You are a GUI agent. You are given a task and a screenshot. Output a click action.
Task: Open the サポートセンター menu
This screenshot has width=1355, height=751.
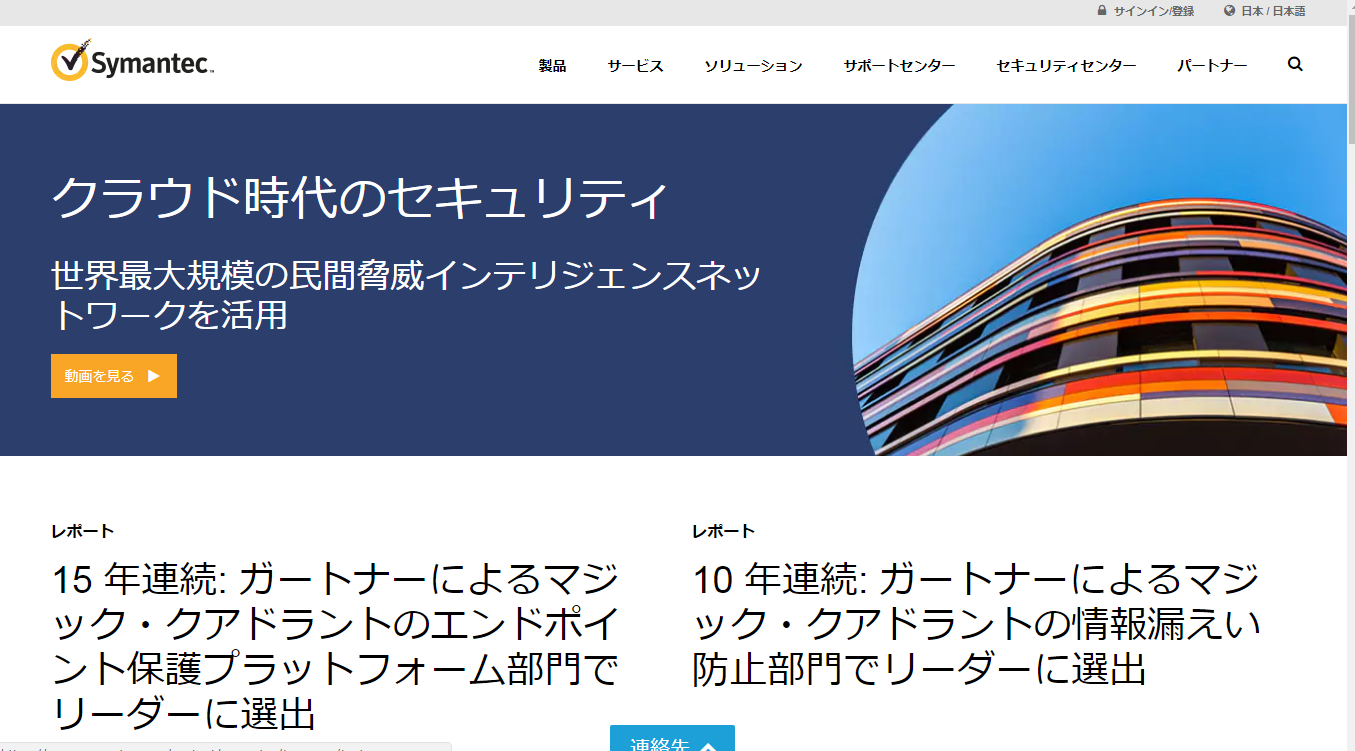pos(898,66)
